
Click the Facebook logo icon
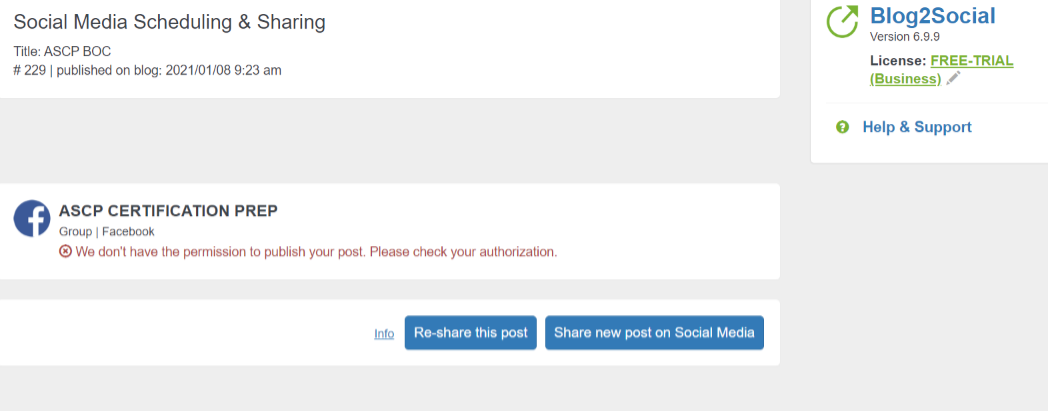[x=32, y=219]
